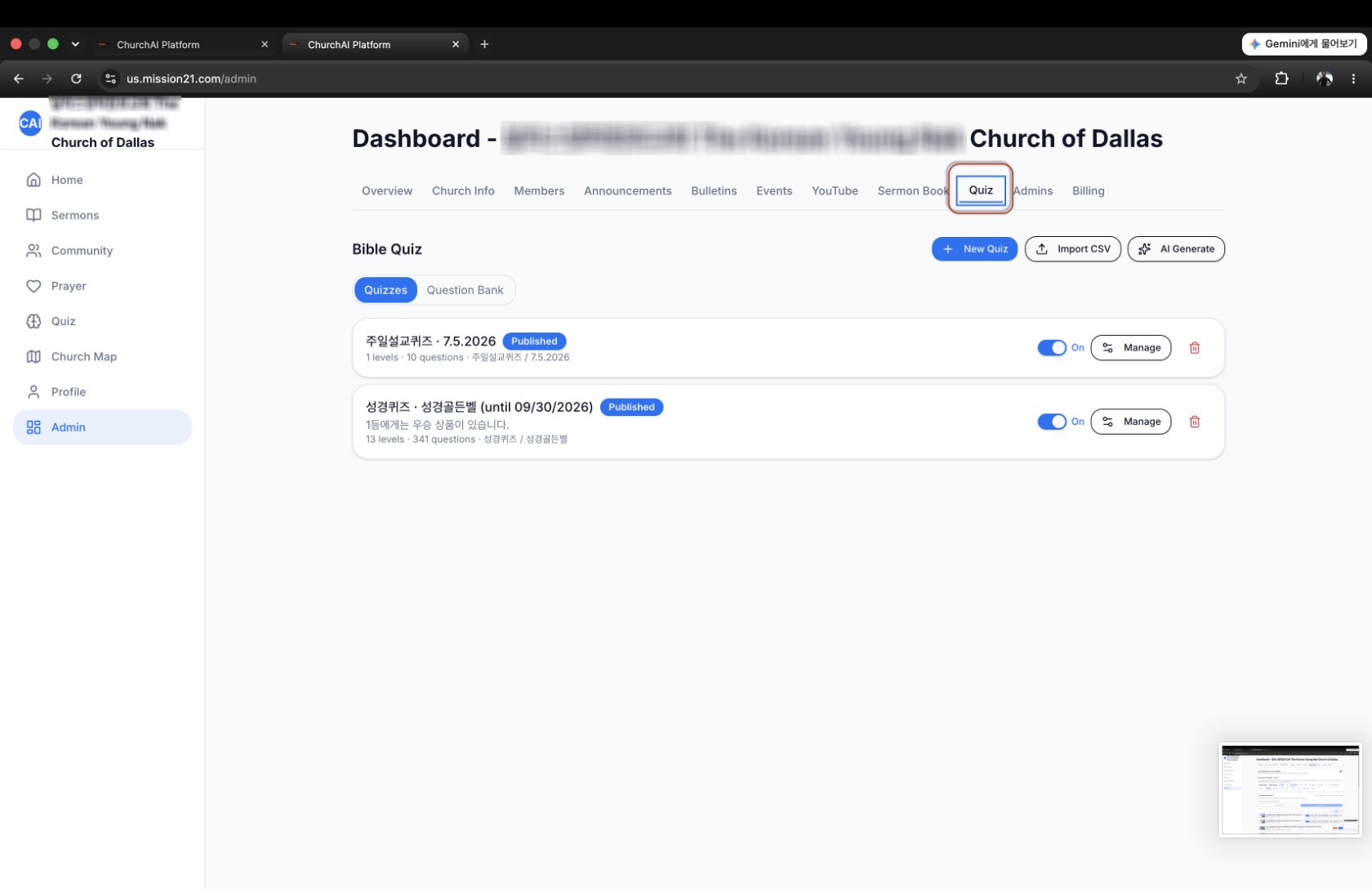Select the Quizzes pill tab

point(385,290)
